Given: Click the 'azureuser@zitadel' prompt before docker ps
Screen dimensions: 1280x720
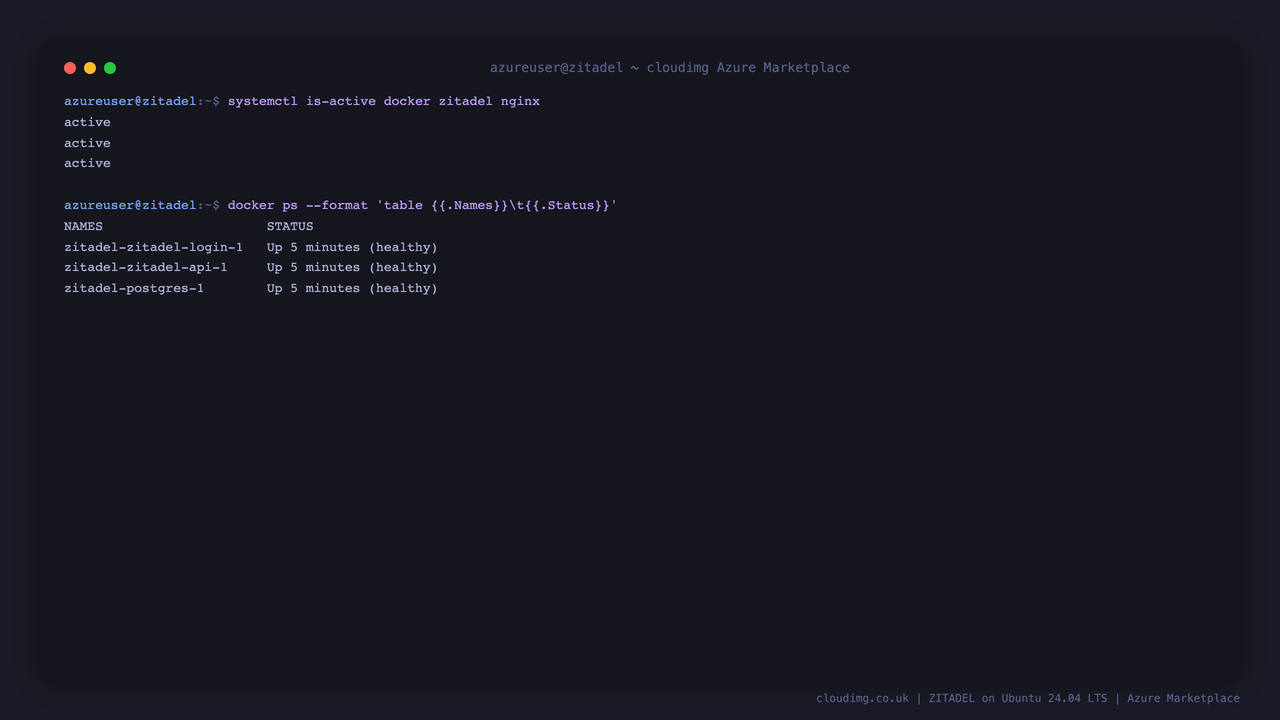Looking at the screenshot, I should click(x=130, y=205).
